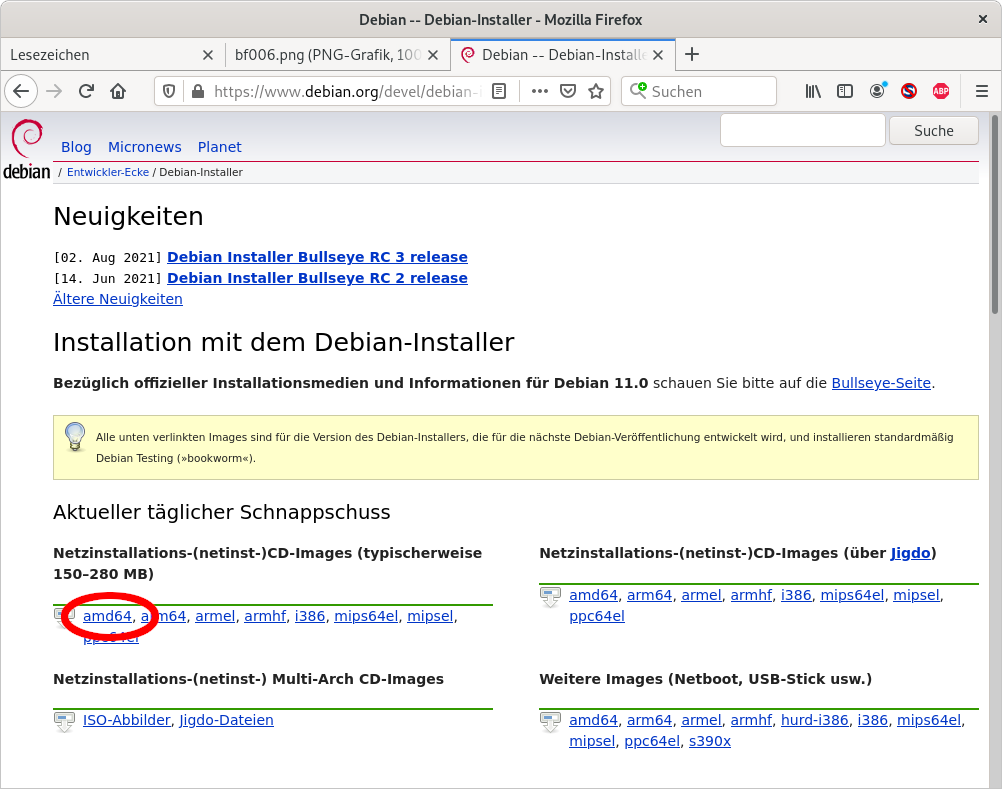Open the Jigdo heading link
Viewport: 1002px width, 789px height.
[x=911, y=553]
